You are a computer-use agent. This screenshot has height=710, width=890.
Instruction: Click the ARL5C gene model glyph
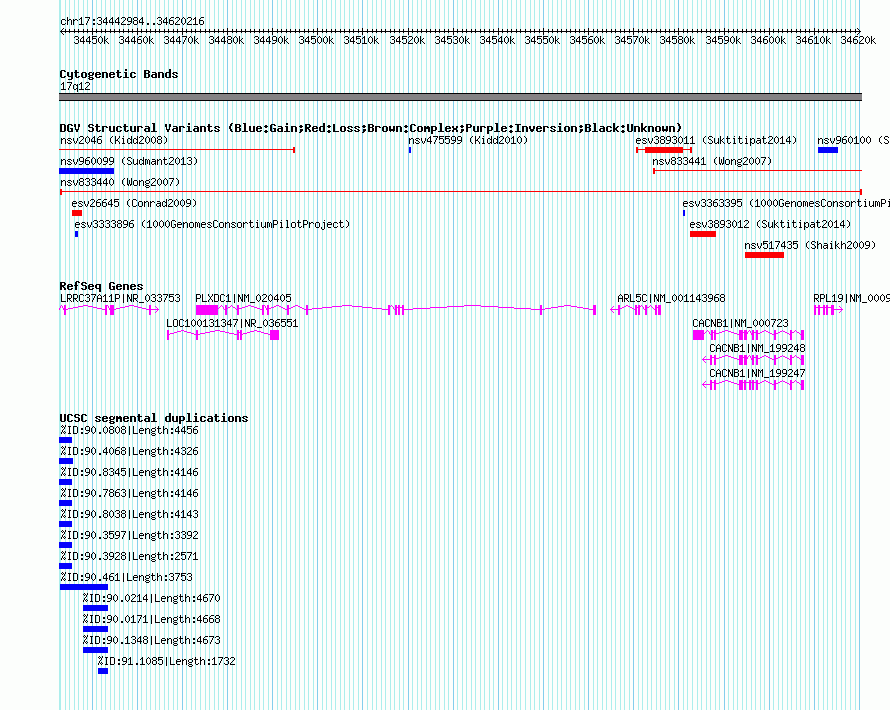click(x=636, y=309)
